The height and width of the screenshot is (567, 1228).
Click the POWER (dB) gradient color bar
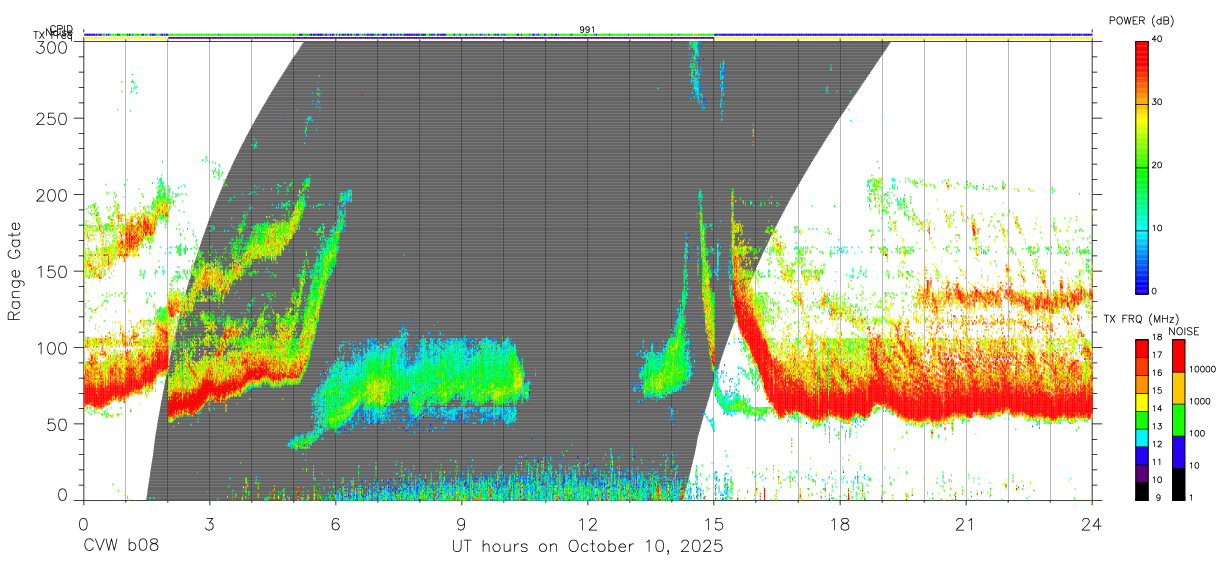pos(1141,166)
